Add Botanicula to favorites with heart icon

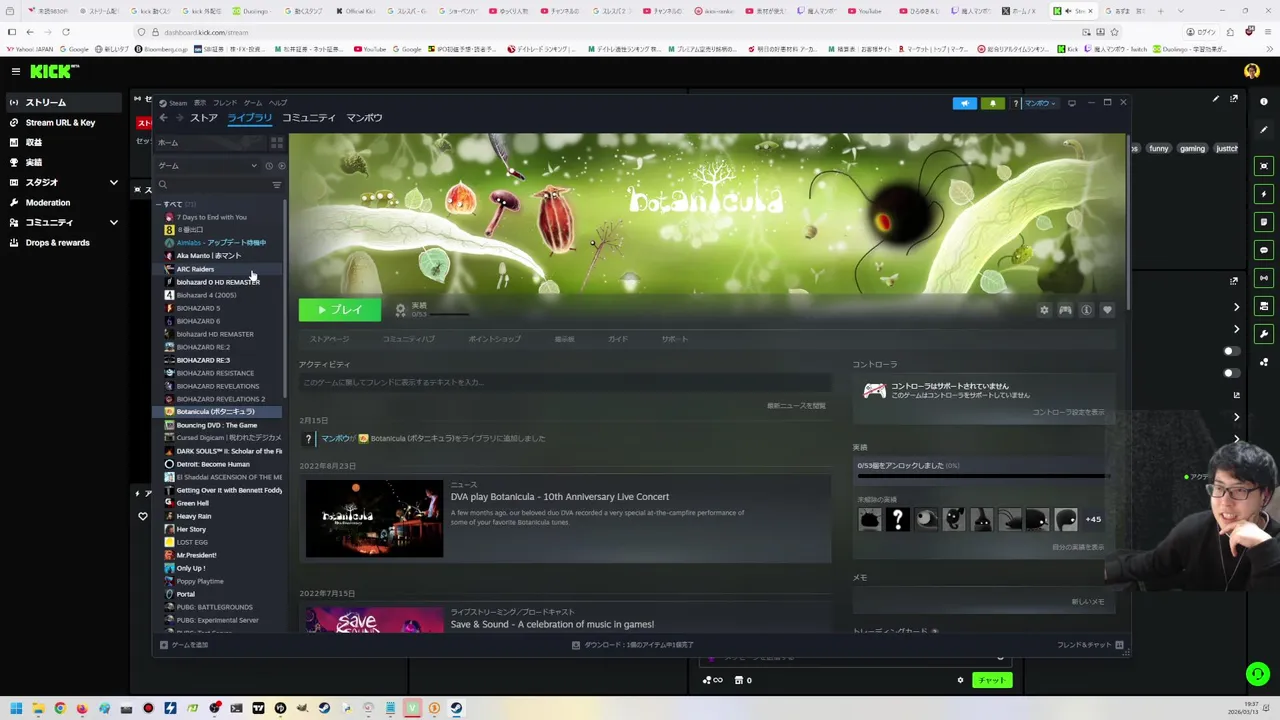point(1107,310)
